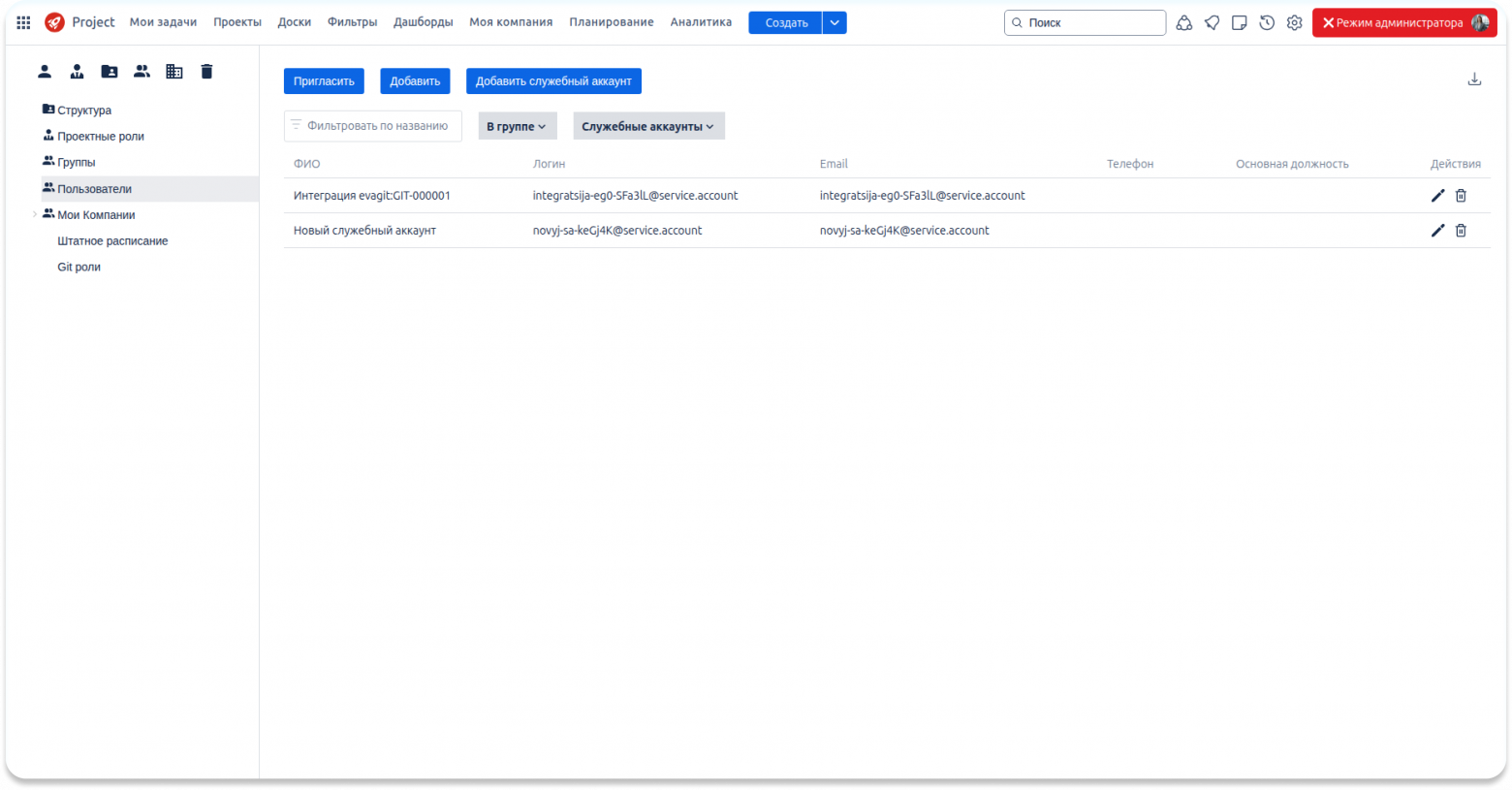Click the Создать button
Image resolution: width=1512 pixels, height=790 pixels.
(x=786, y=22)
